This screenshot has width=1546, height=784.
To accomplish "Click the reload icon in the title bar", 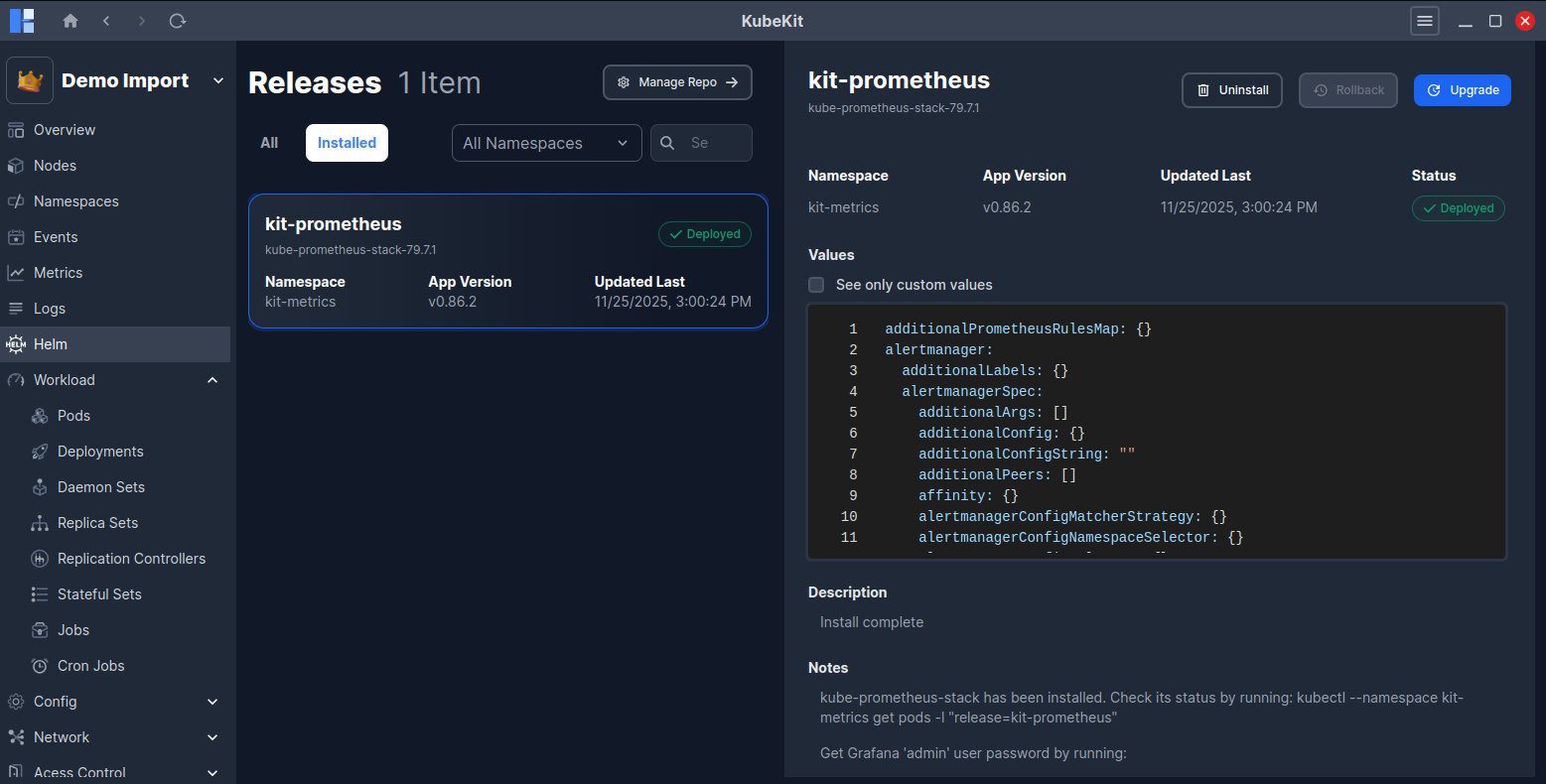I will point(178,21).
